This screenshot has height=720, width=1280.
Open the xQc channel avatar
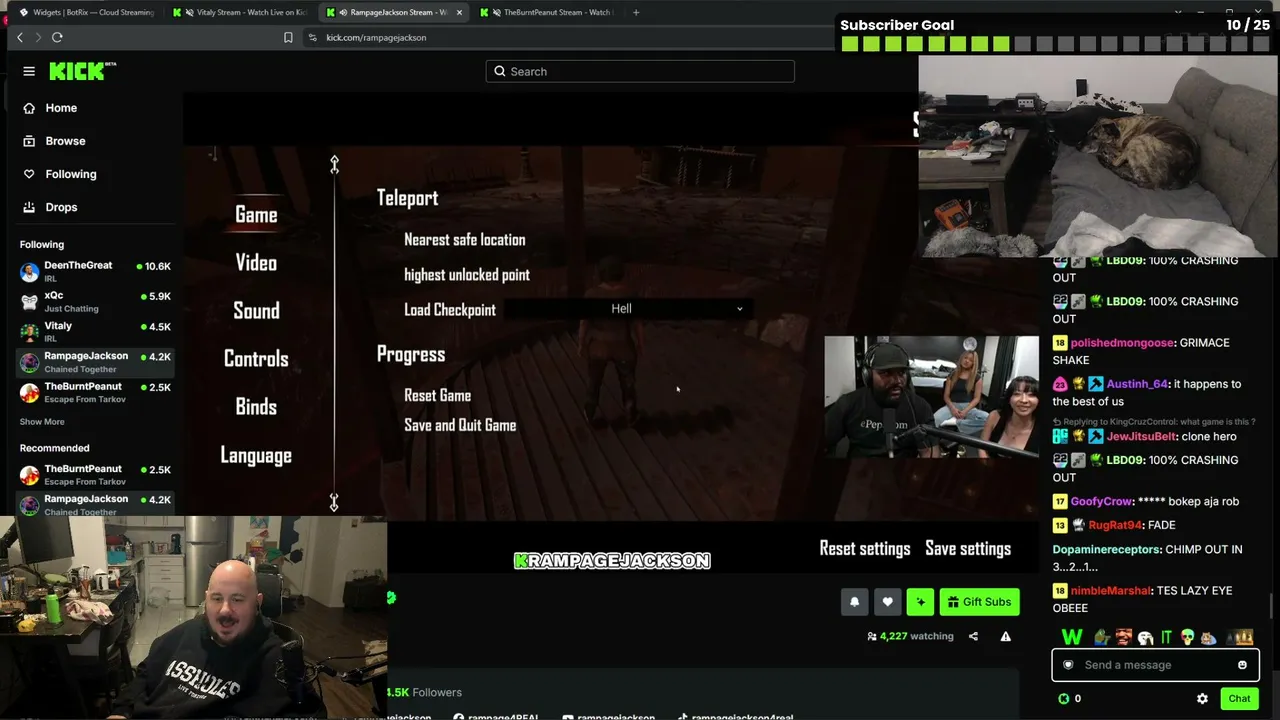pos(29,302)
